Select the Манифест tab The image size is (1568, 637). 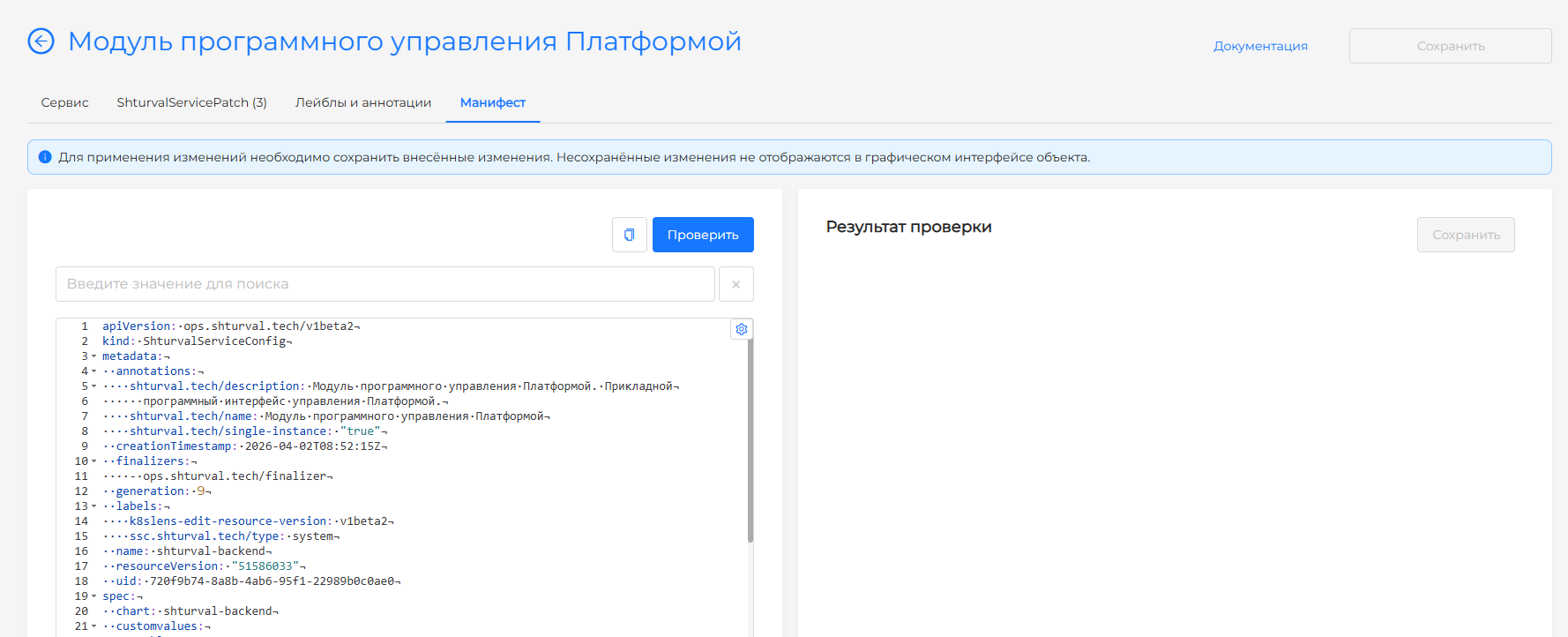(493, 102)
